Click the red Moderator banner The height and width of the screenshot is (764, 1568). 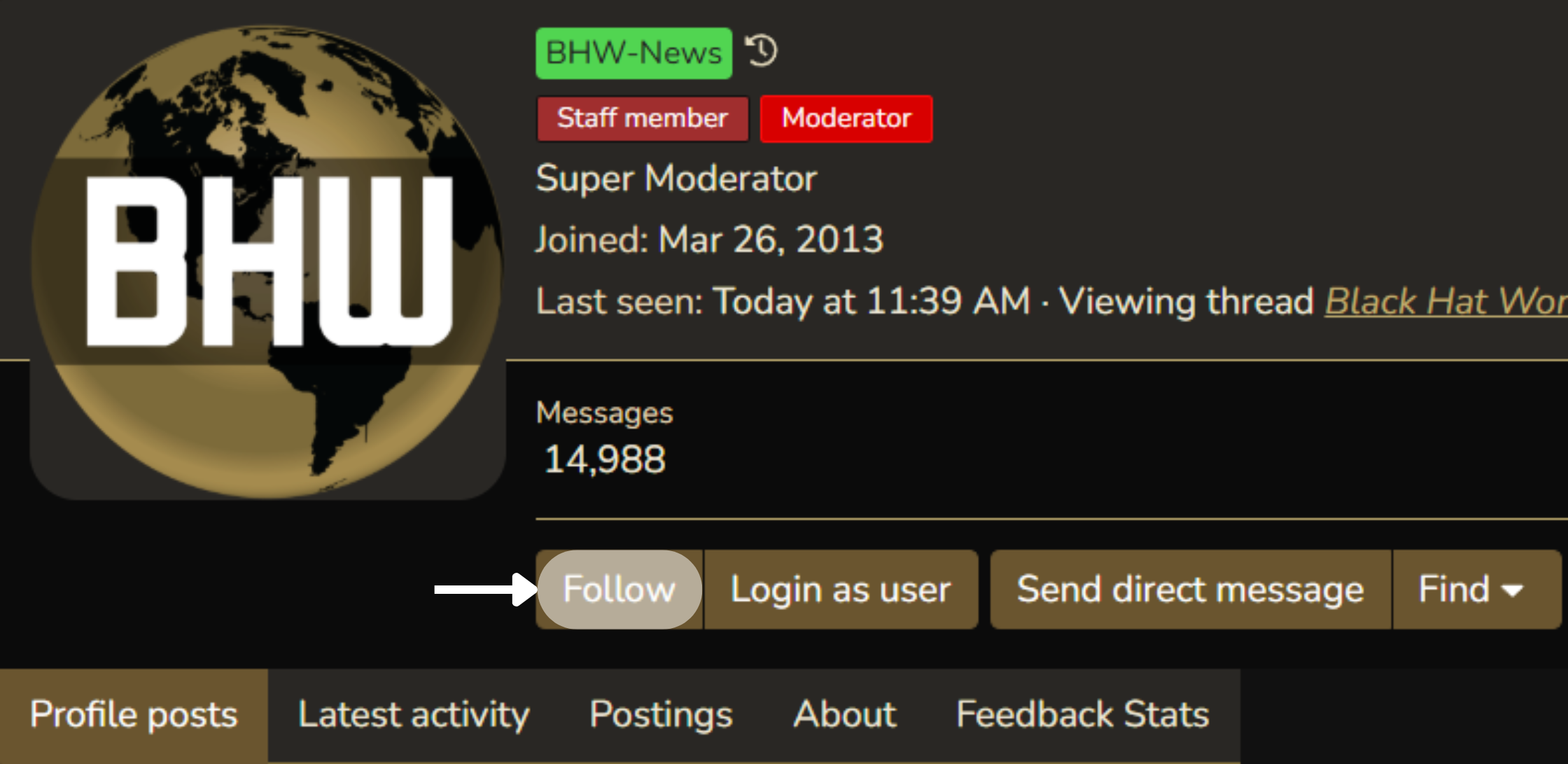click(x=846, y=118)
